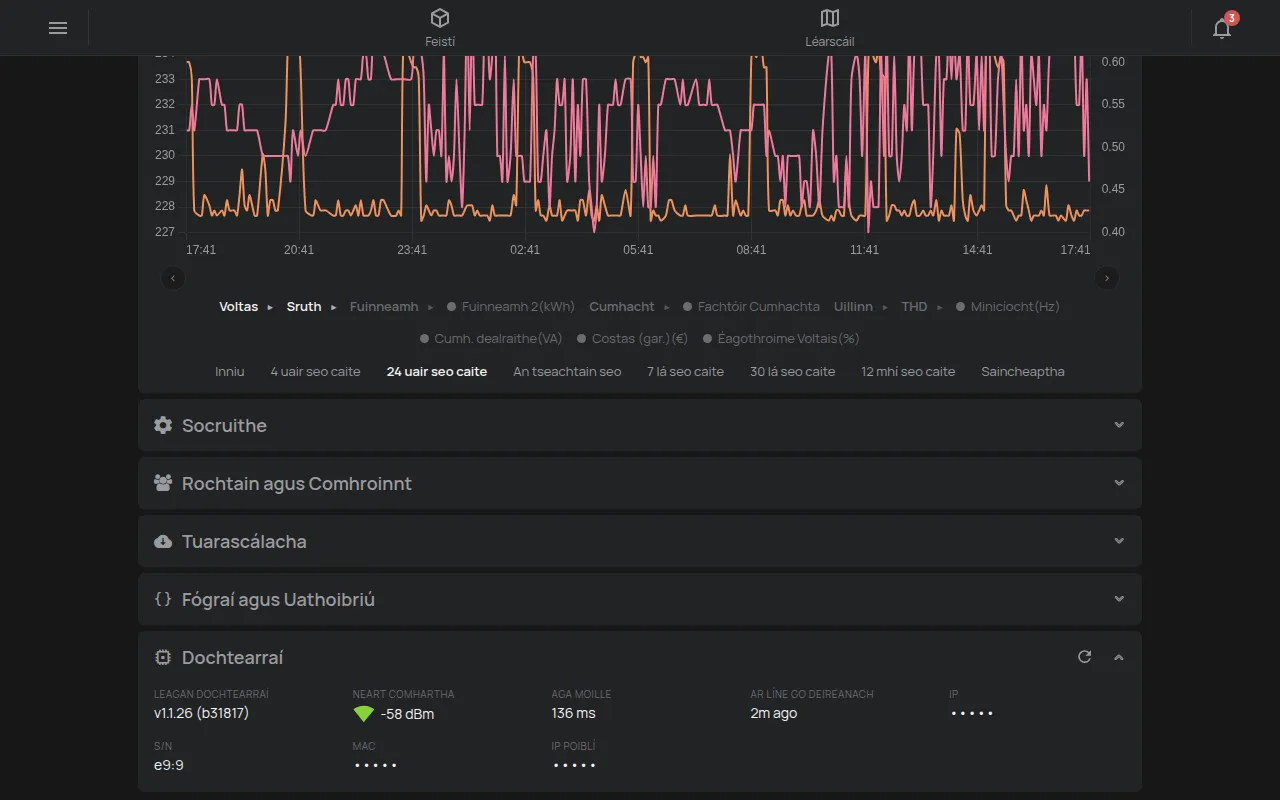Click the Socruithe gear icon

coord(163,425)
